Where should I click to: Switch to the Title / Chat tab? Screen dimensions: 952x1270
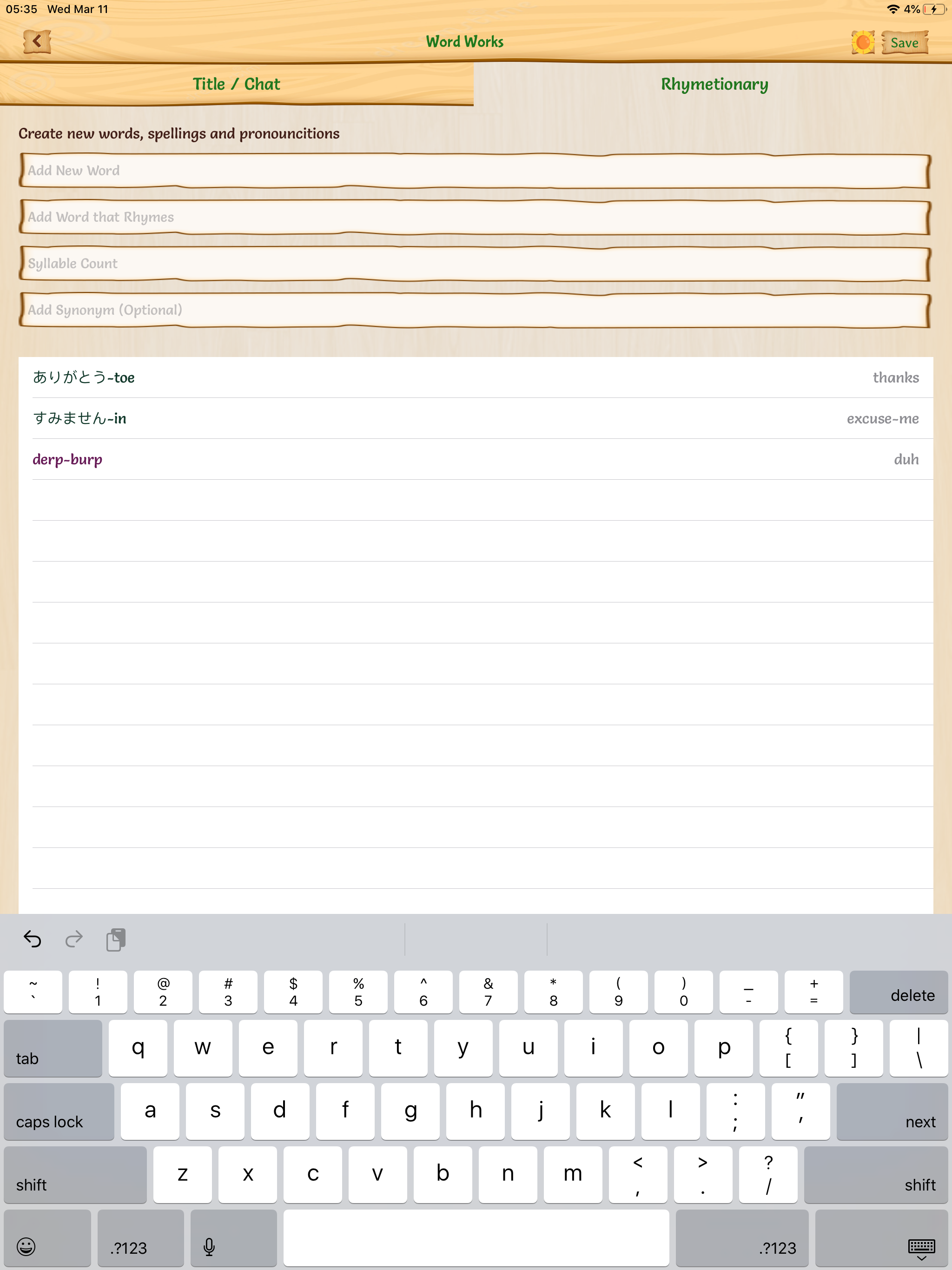point(237,84)
